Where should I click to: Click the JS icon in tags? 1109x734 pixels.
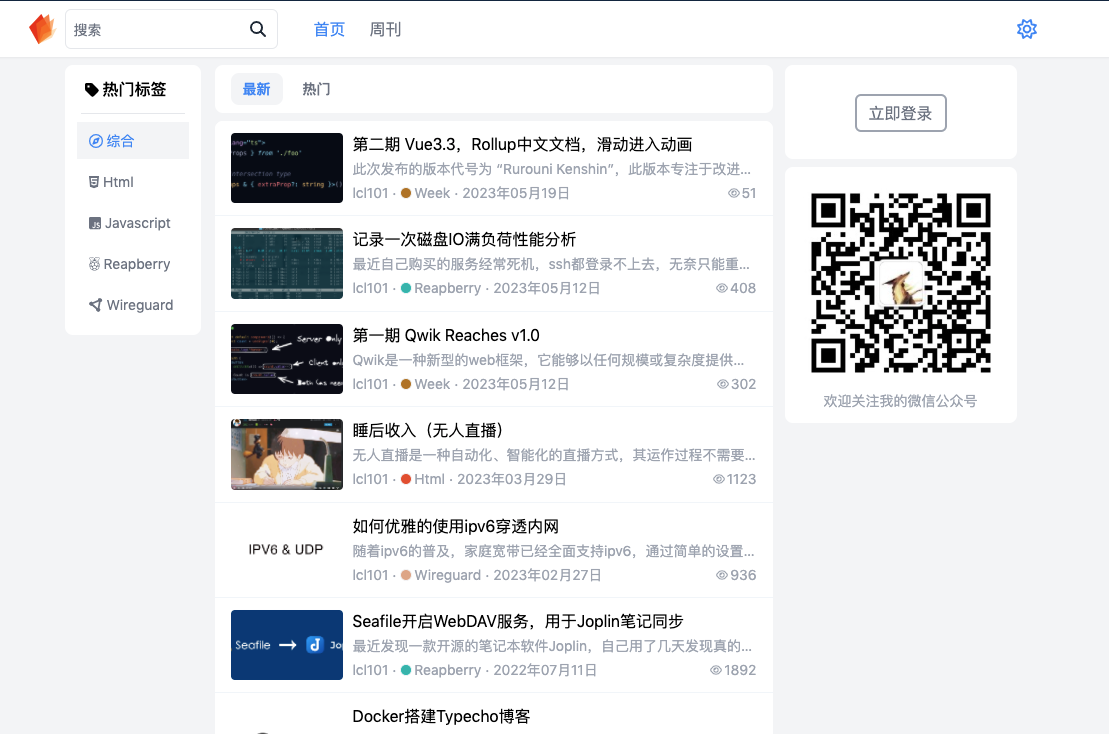(95, 223)
